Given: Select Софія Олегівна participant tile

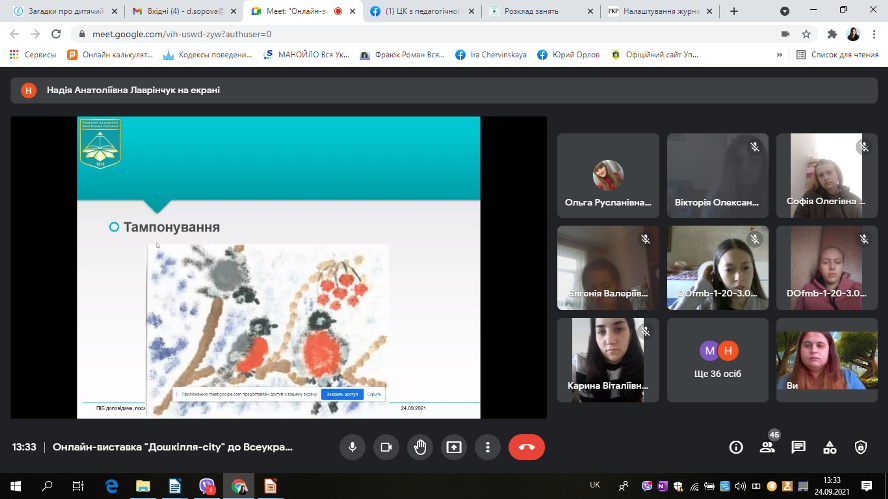Looking at the screenshot, I should [x=827, y=176].
